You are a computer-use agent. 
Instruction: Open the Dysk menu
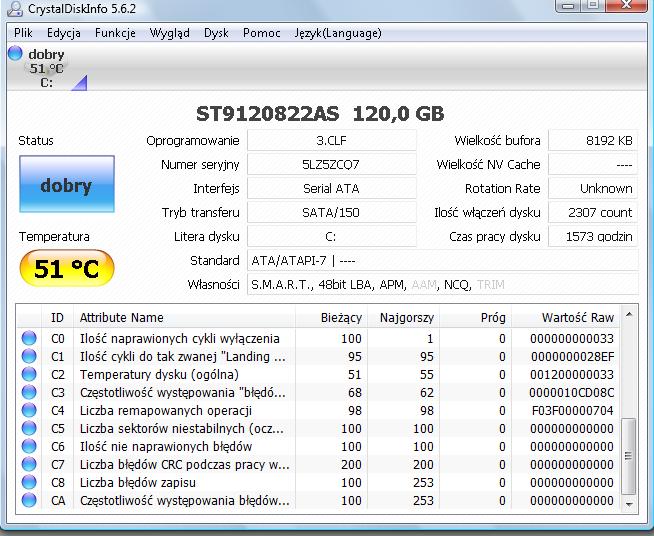point(216,33)
